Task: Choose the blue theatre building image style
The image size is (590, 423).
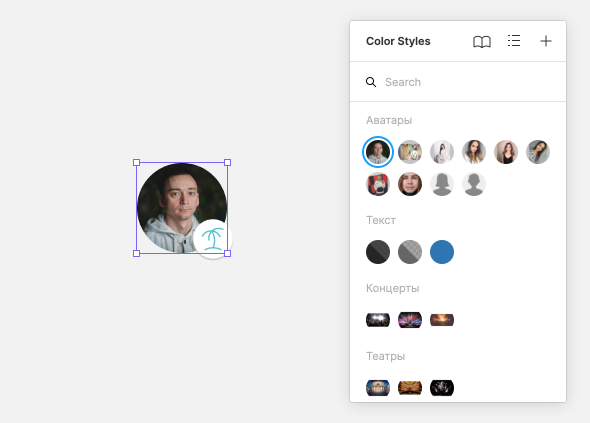Action: tap(378, 388)
